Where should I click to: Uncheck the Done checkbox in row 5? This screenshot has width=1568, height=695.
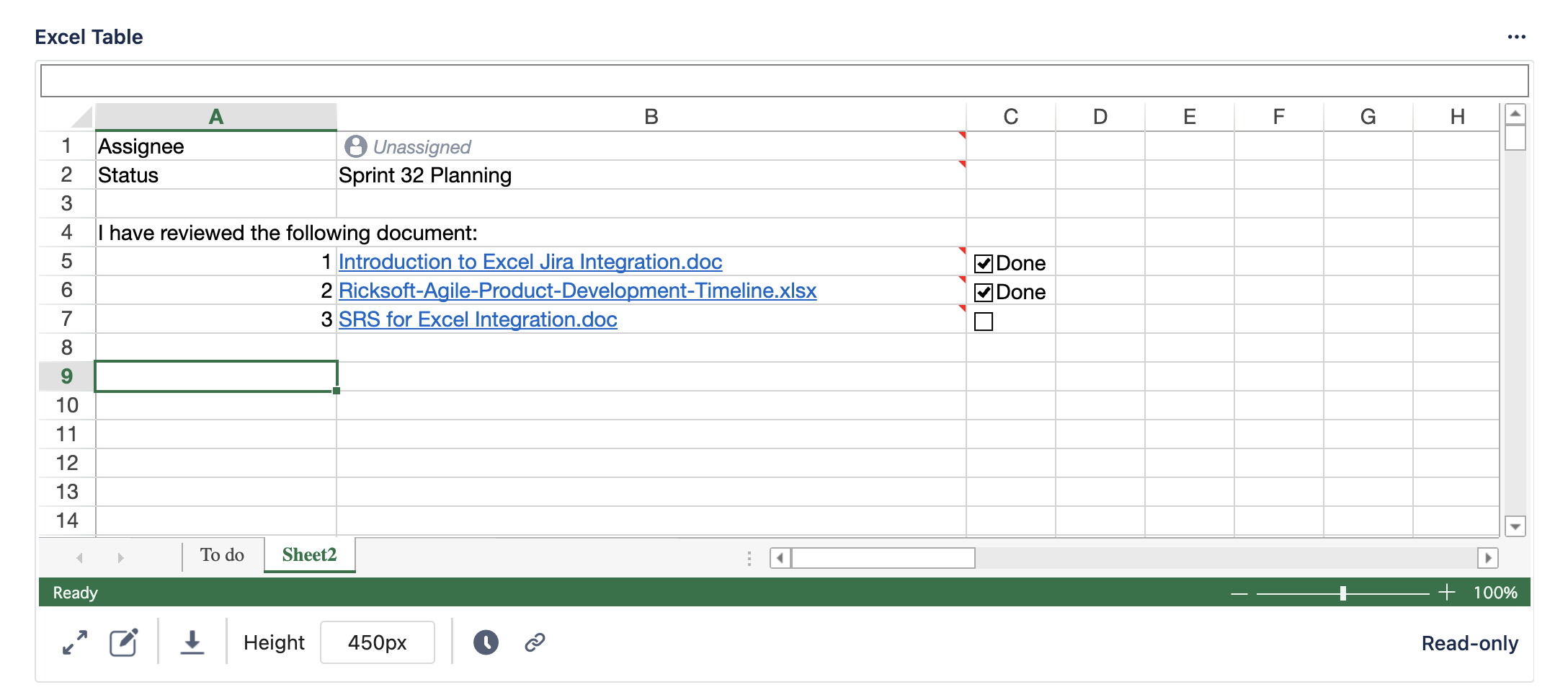tap(984, 264)
